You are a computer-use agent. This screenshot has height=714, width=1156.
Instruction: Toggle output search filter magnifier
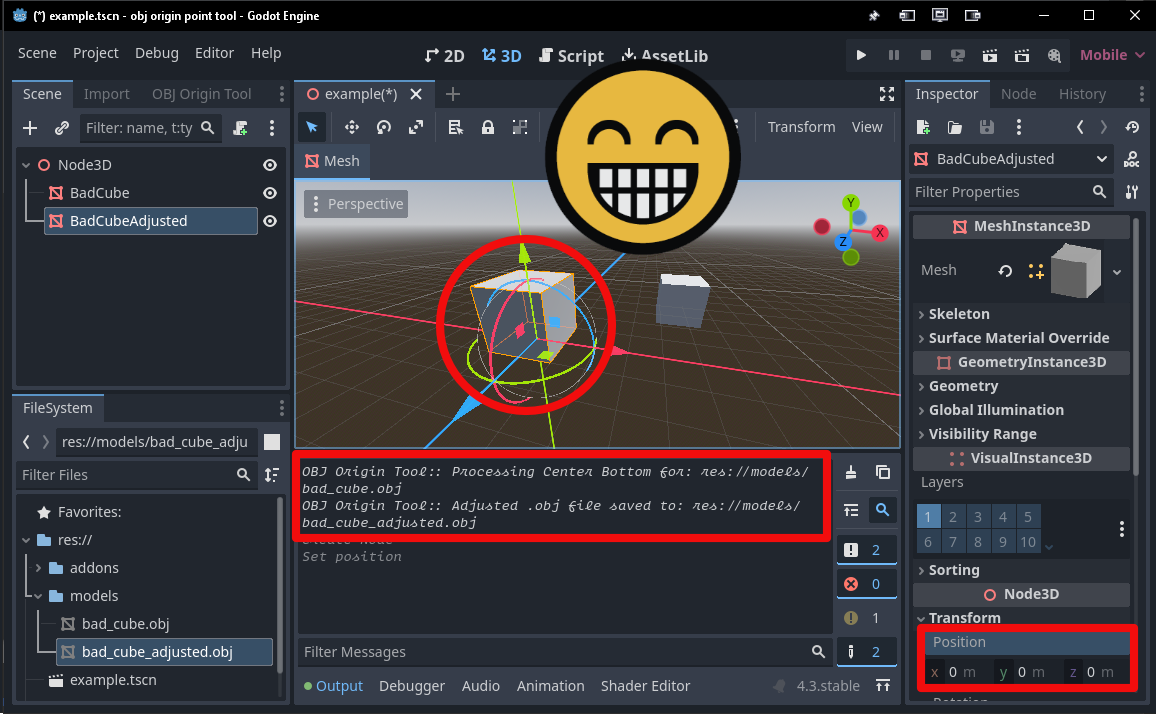tap(882, 510)
